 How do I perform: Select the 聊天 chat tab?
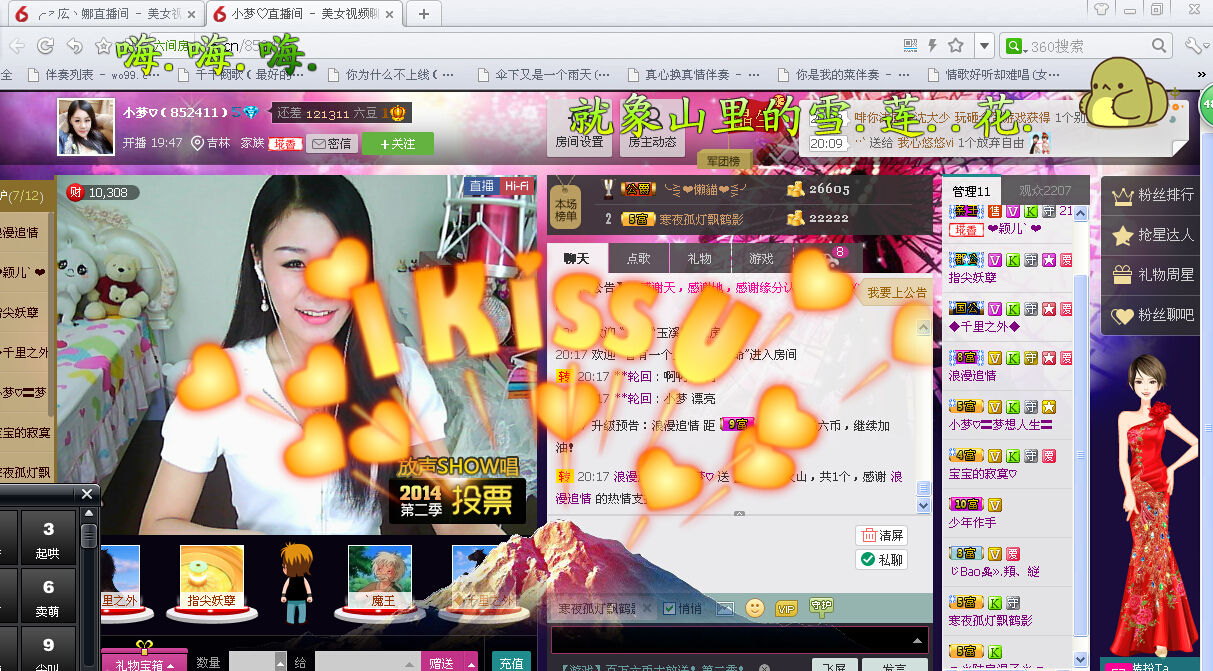click(577, 258)
